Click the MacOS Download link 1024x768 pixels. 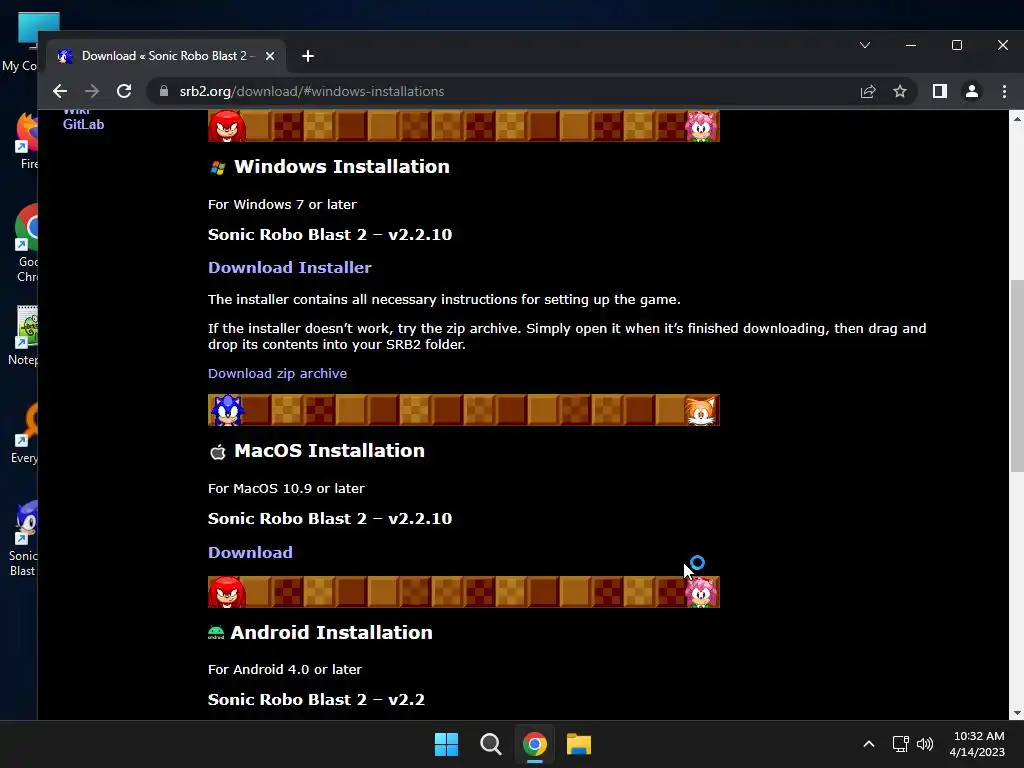pos(250,552)
